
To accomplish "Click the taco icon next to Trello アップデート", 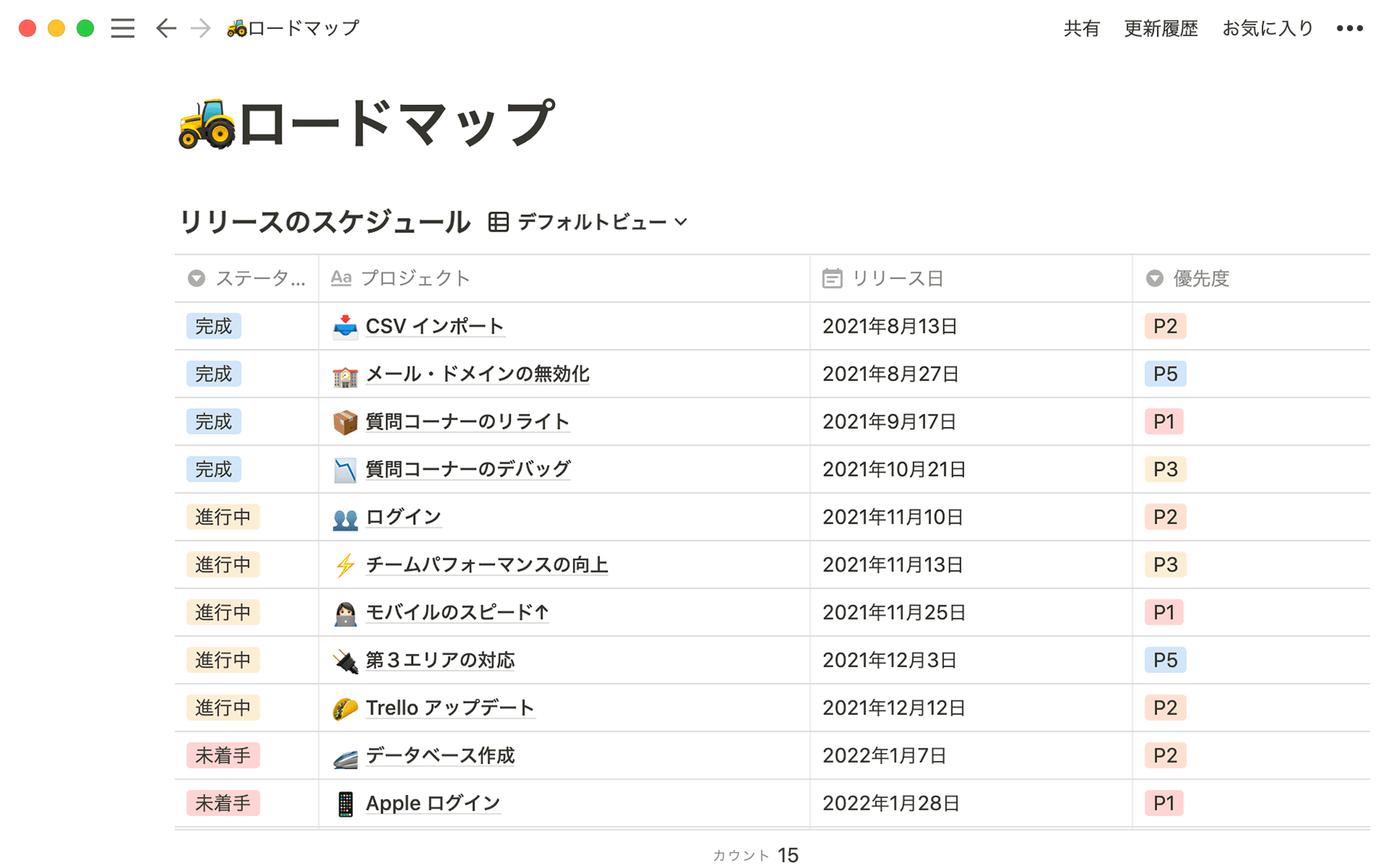I will click(x=345, y=707).
